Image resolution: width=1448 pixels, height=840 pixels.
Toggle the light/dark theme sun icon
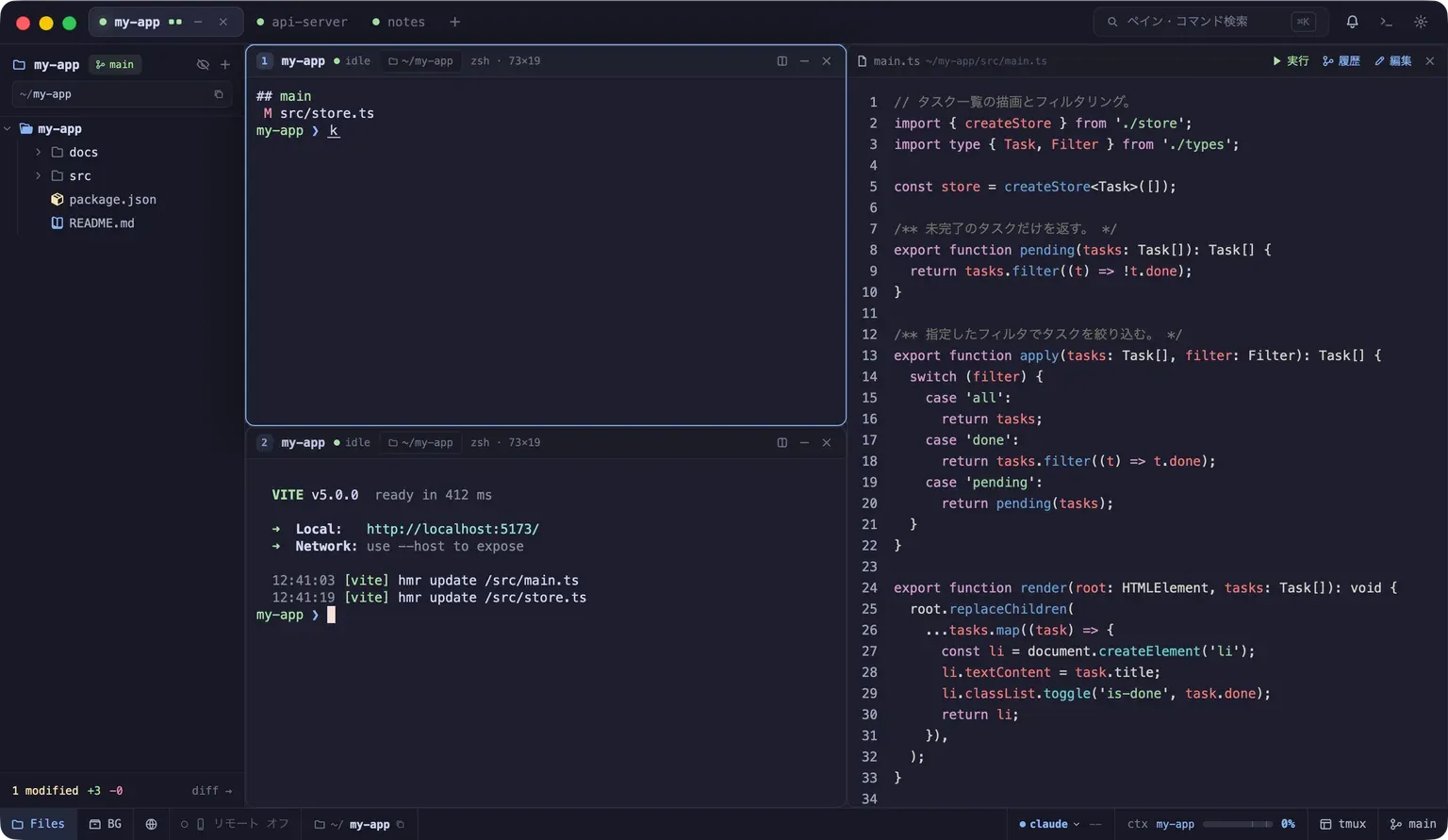1421,22
